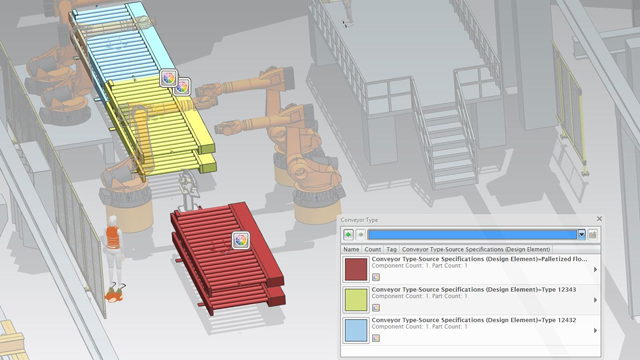This screenshot has height=360, width=640.
Task: Click the color wheel badge on the yellow conveyor
Action: pos(182,87)
